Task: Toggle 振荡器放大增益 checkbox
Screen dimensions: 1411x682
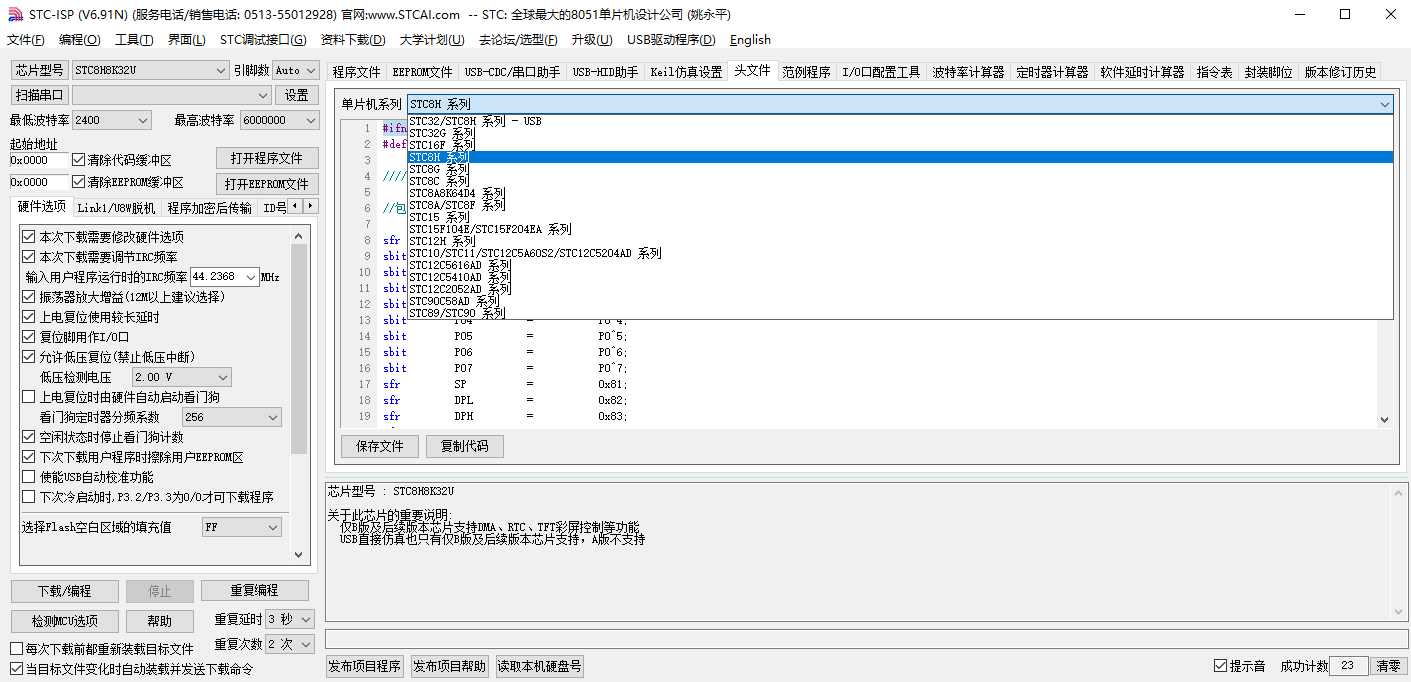Action: tap(29, 297)
